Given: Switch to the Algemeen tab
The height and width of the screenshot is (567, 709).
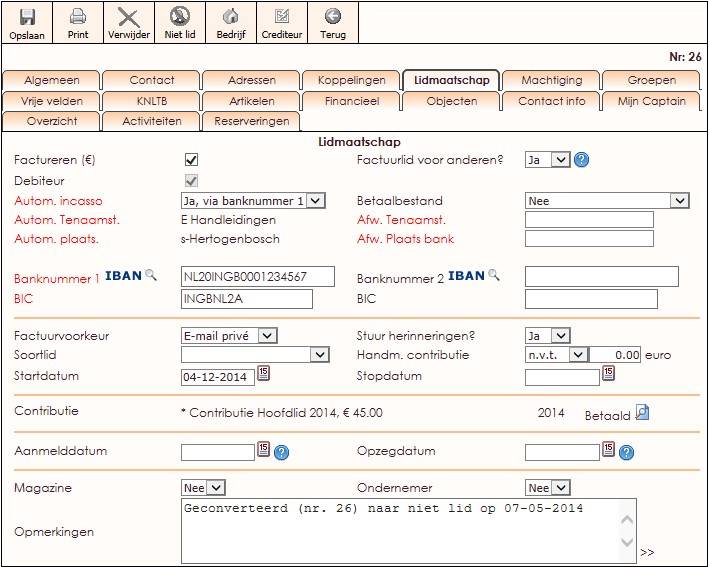Looking at the screenshot, I should tap(52, 80).
